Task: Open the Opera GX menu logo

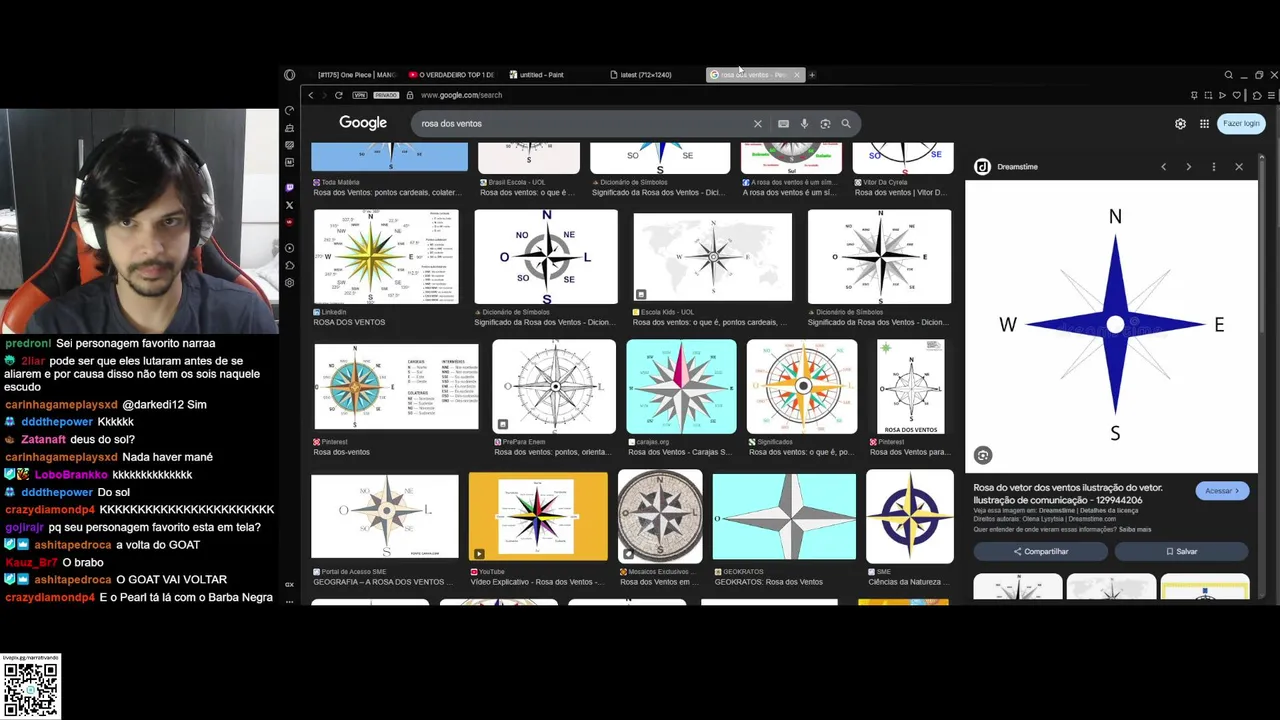Action: tap(289, 75)
